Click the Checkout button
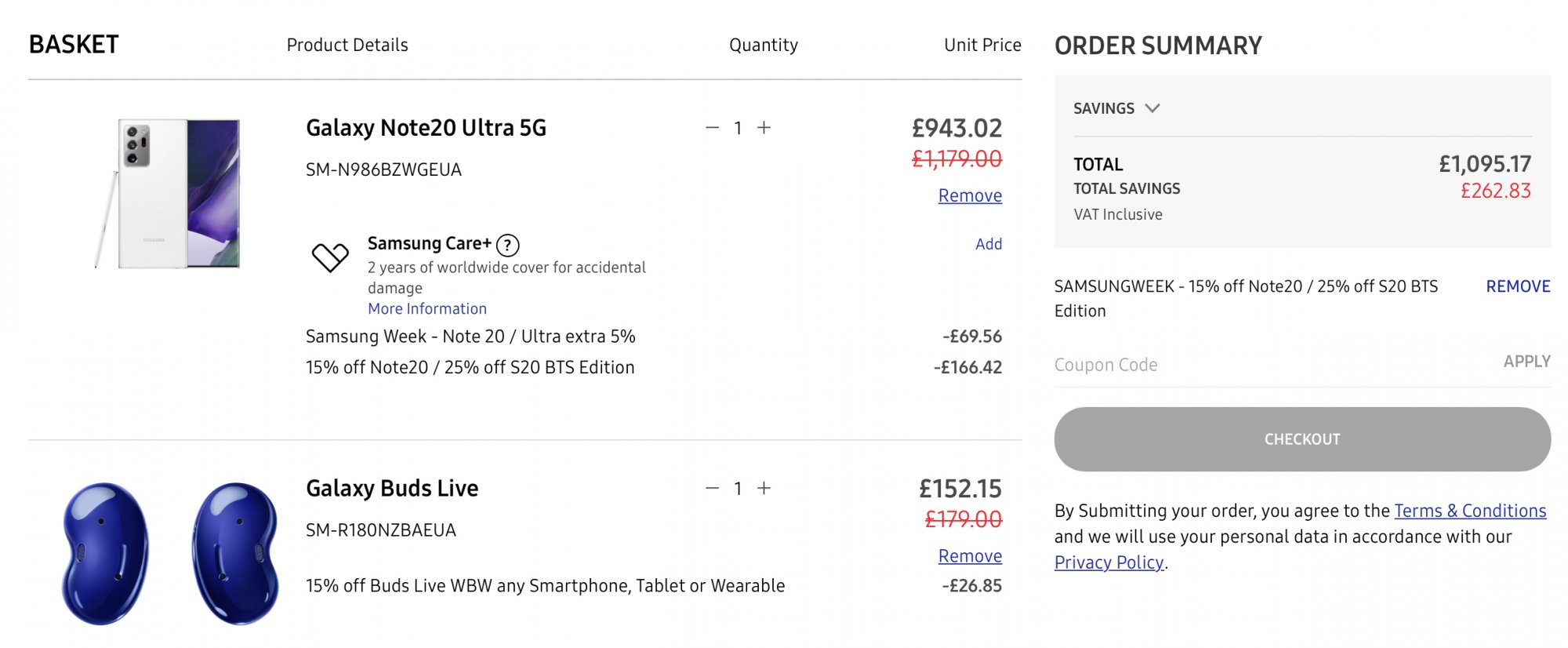Viewport: 1568px width, 648px height. click(x=1302, y=439)
